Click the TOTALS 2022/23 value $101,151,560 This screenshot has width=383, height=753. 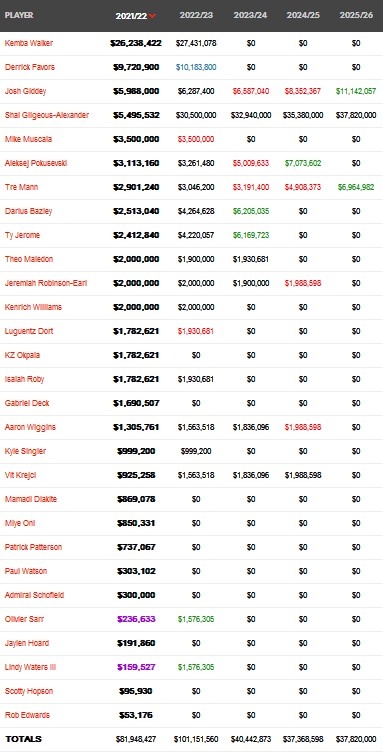coord(196,739)
